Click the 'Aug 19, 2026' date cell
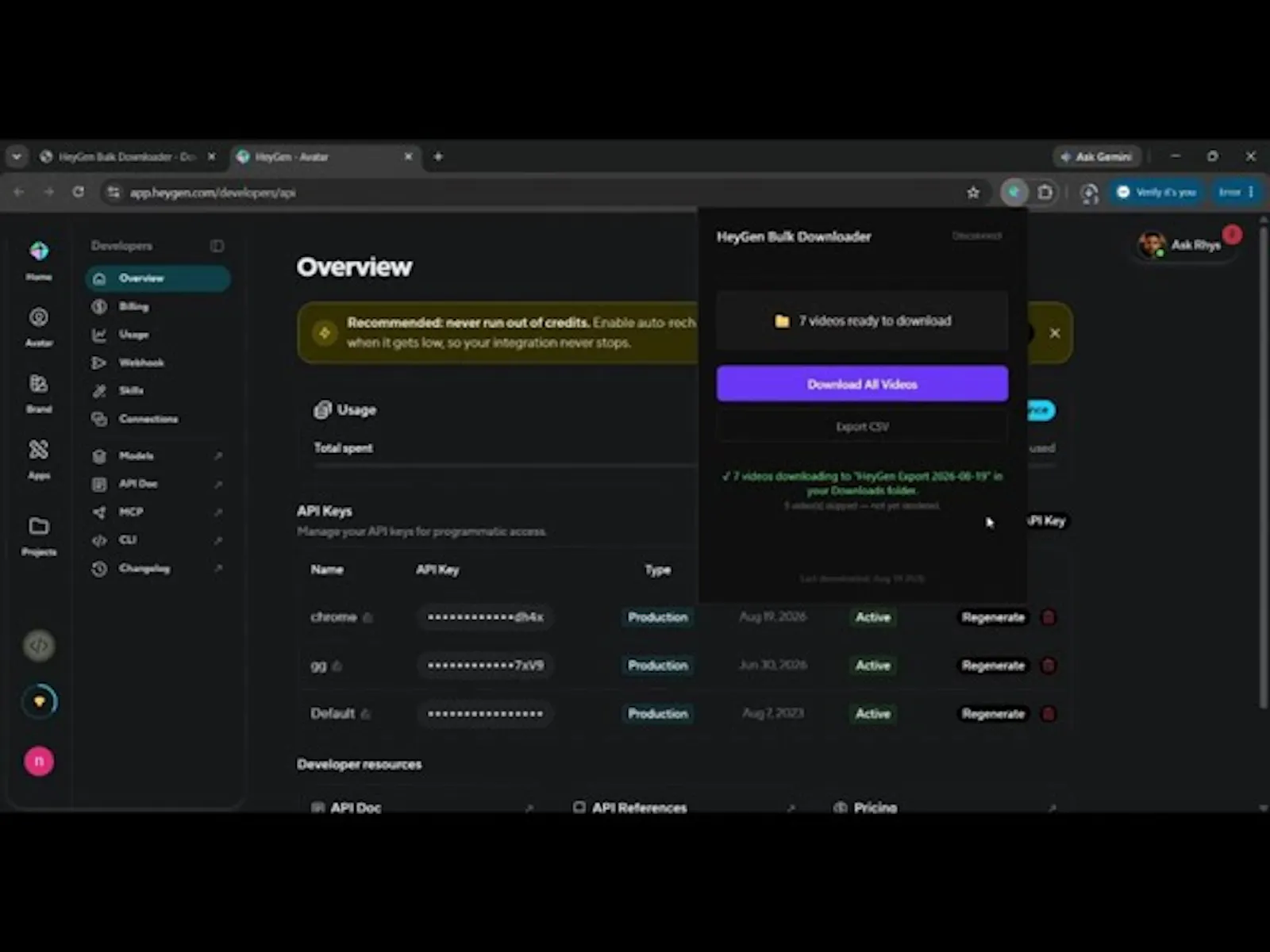Viewport: 1270px width, 952px height. pos(773,616)
